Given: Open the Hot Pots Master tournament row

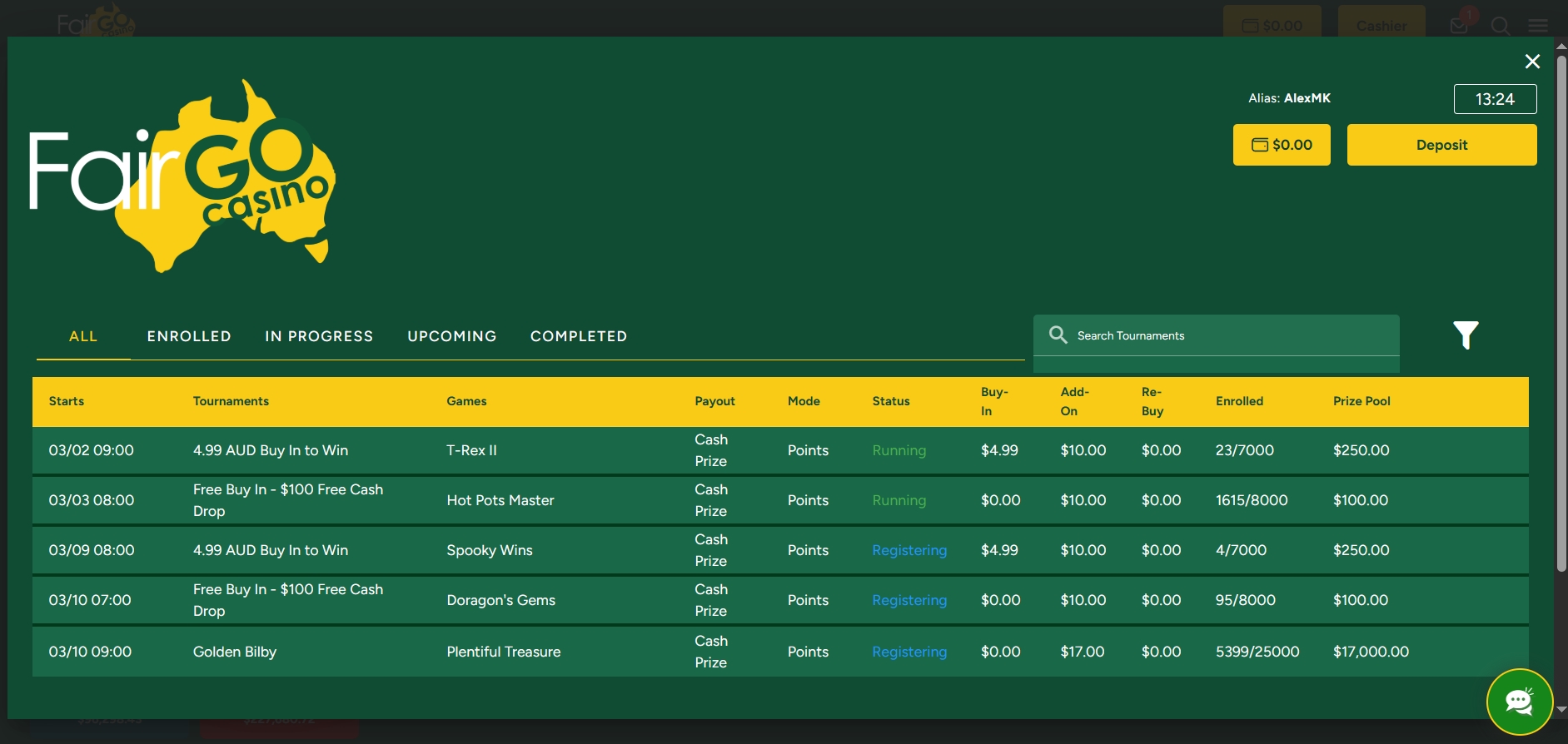Looking at the screenshot, I should coord(780,500).
